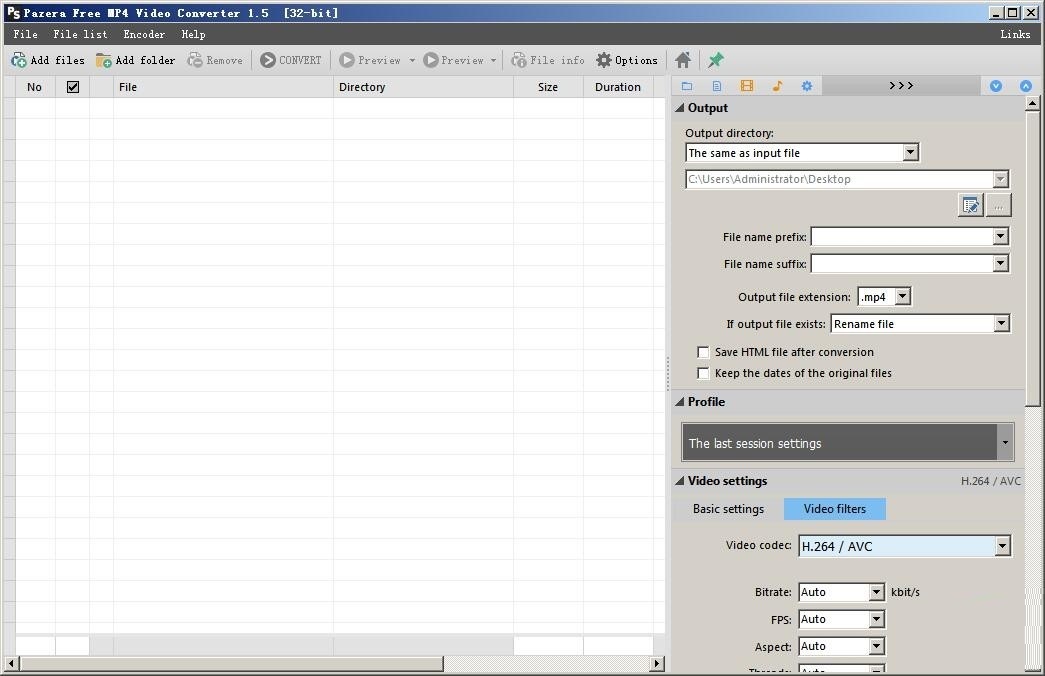
Task: Click the green pin icon in the toolbar
Action: 716,60
